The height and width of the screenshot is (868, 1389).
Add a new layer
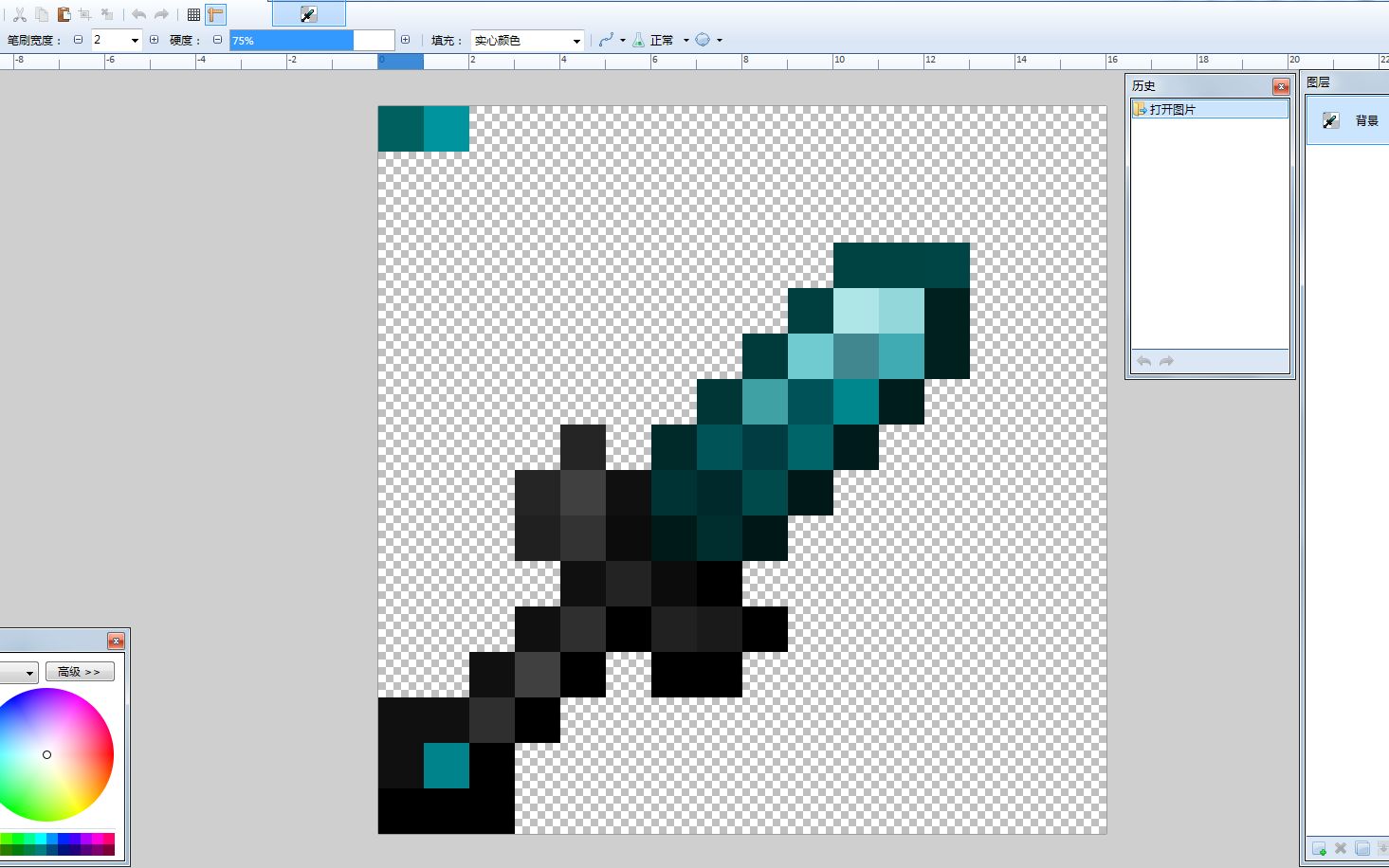tap(1319, 848)
